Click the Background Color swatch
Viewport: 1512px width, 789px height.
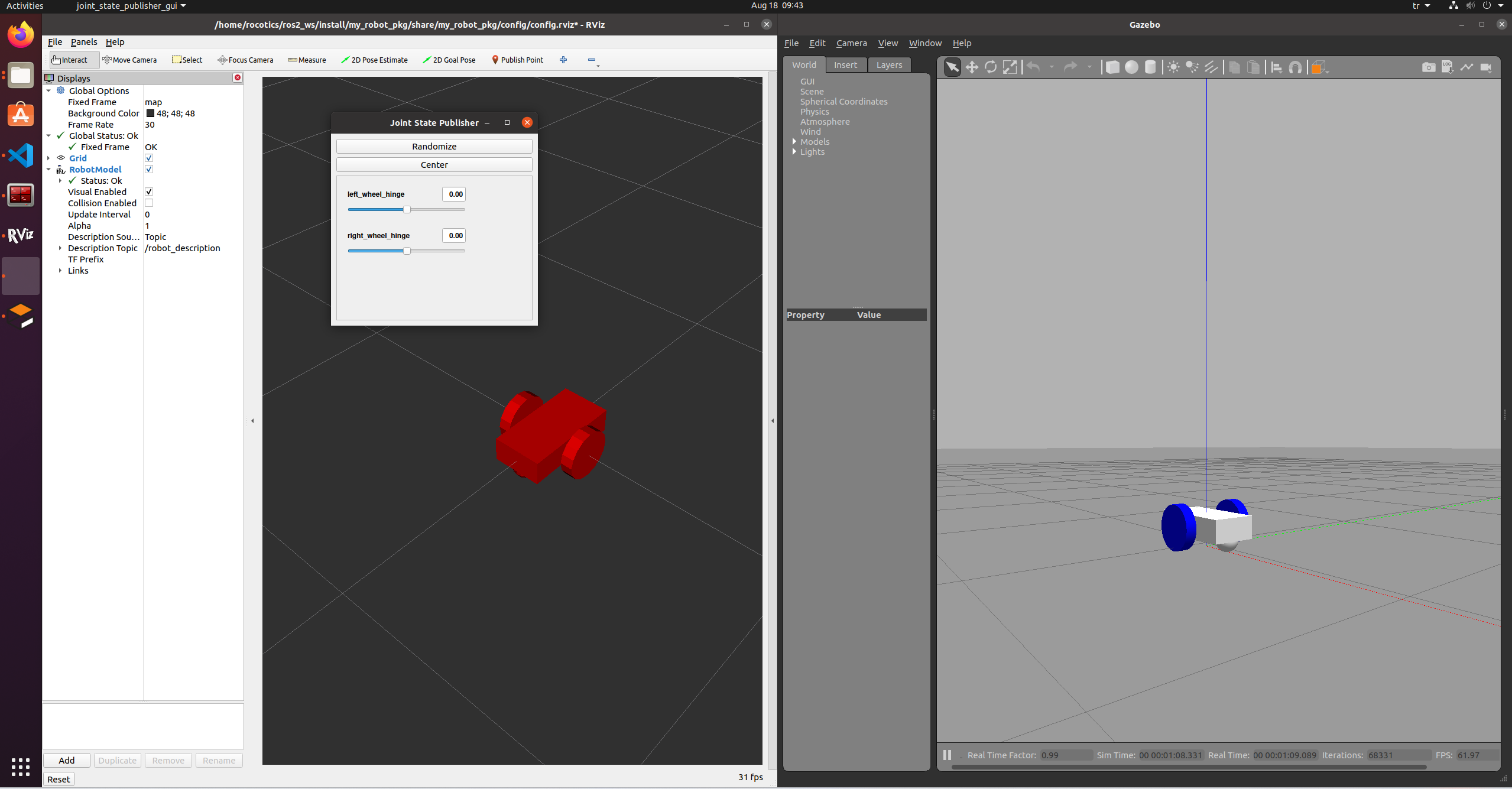(x=150, y=113)
